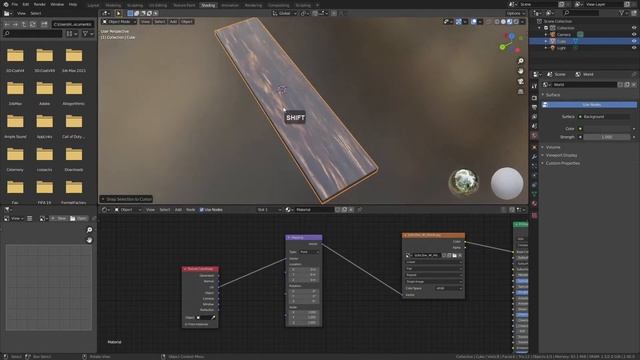
Task: Open node editor Object type dropdown
Action: (x=128, y=210)
